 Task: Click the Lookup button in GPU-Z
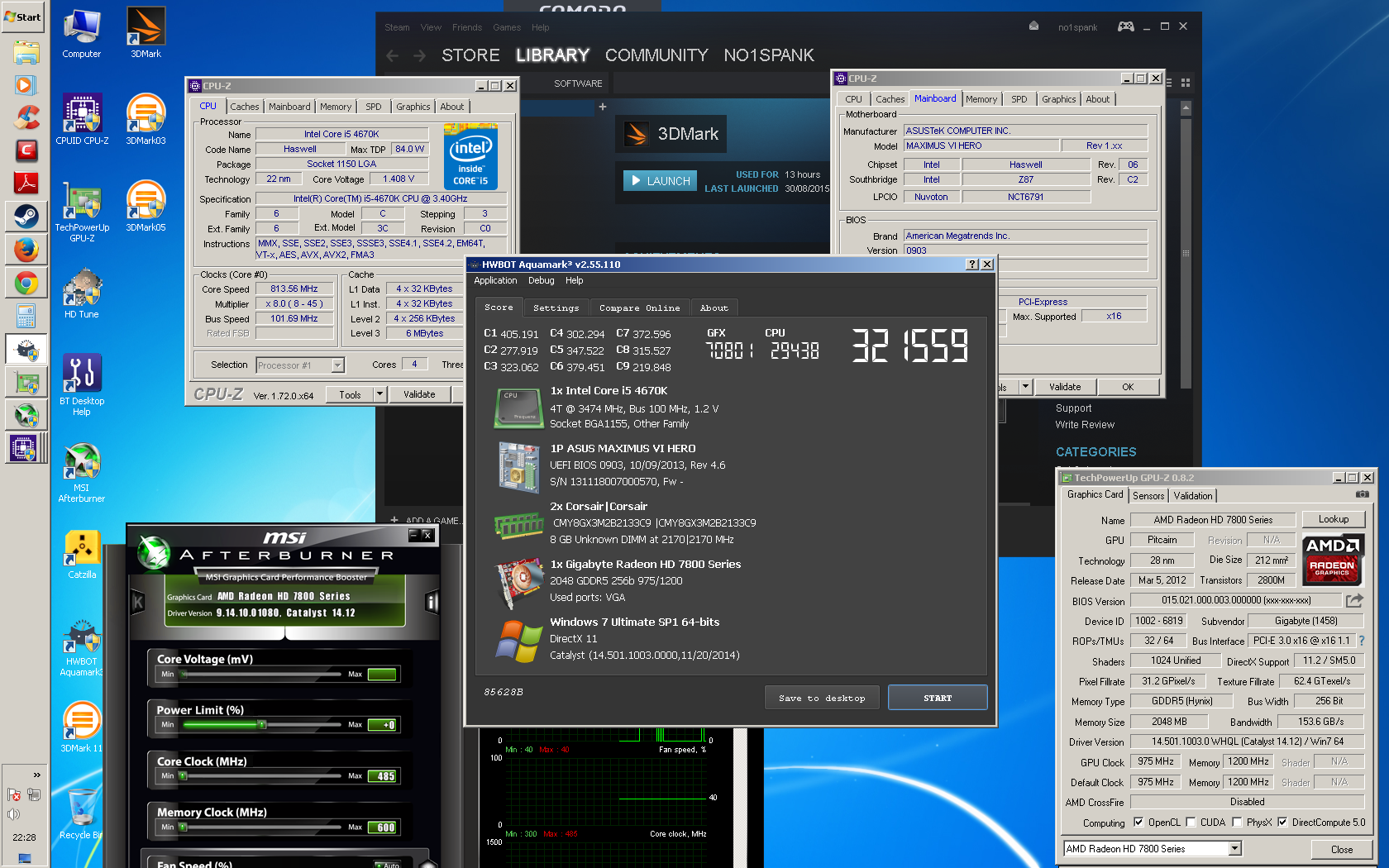tap(1333, 519)
